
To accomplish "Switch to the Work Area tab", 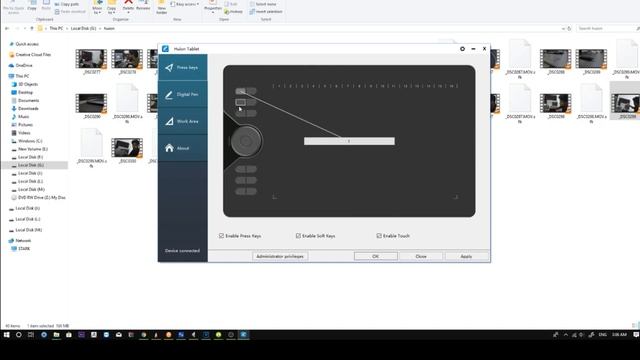I will click(182, 121).
